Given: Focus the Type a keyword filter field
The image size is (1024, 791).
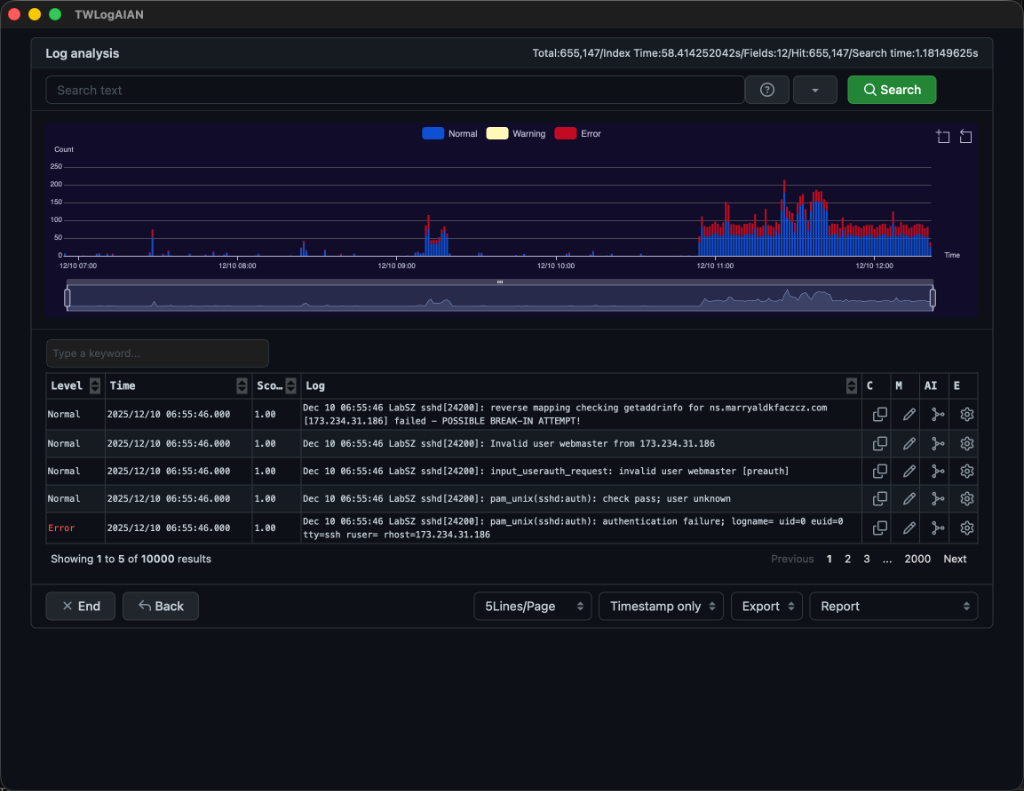Looking at the screenshot, I should [x=157, y=353].
